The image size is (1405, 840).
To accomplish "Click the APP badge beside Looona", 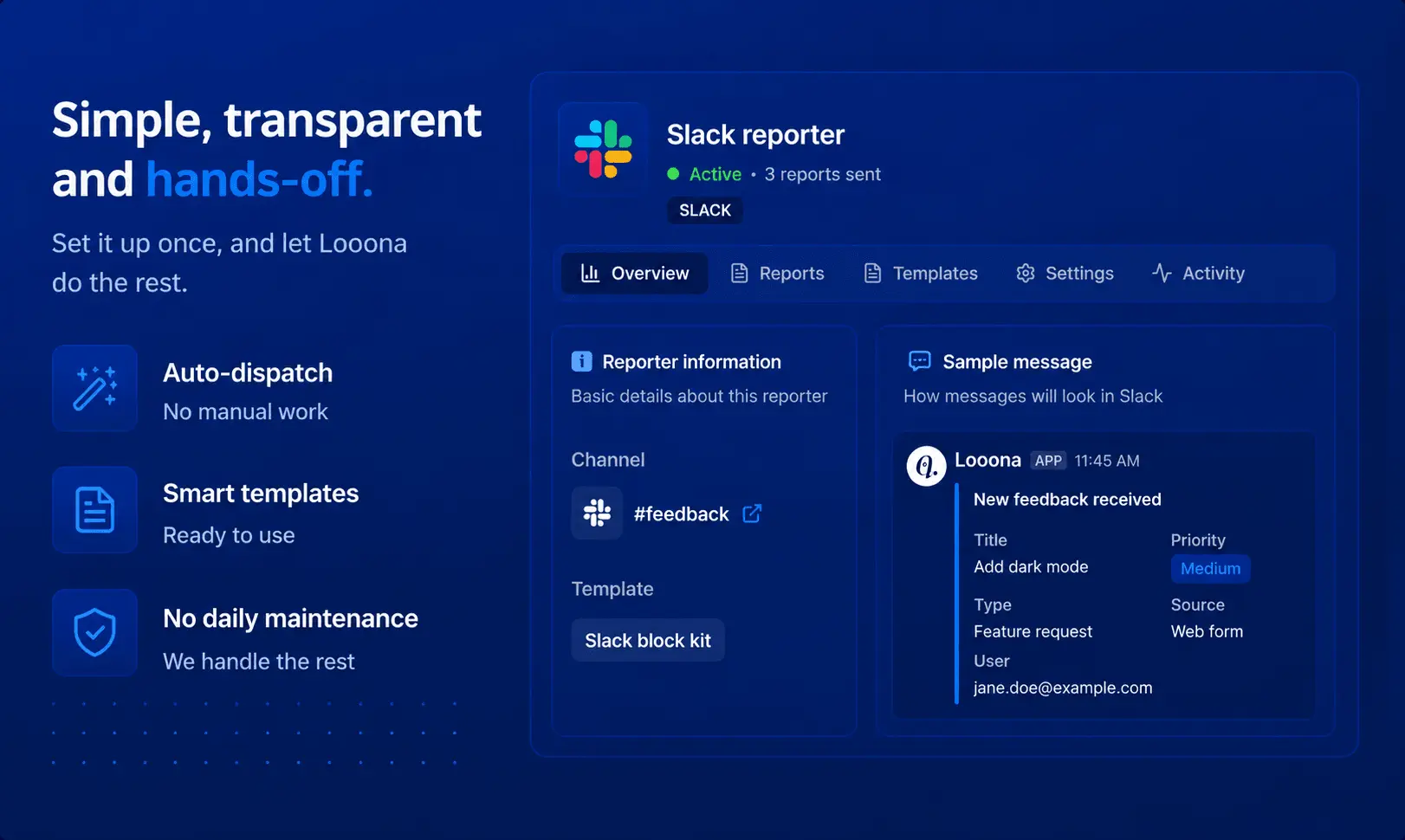I will [x=1048, y=461].
